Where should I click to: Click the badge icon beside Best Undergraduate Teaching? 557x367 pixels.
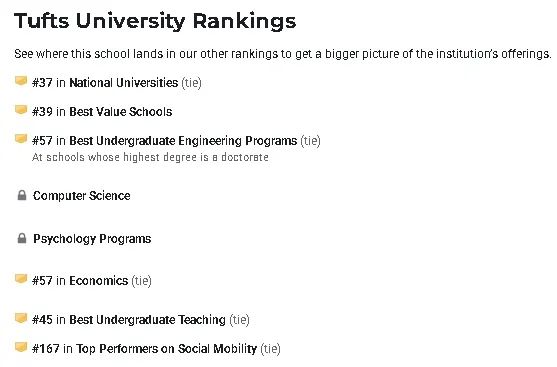coord(21,319)
